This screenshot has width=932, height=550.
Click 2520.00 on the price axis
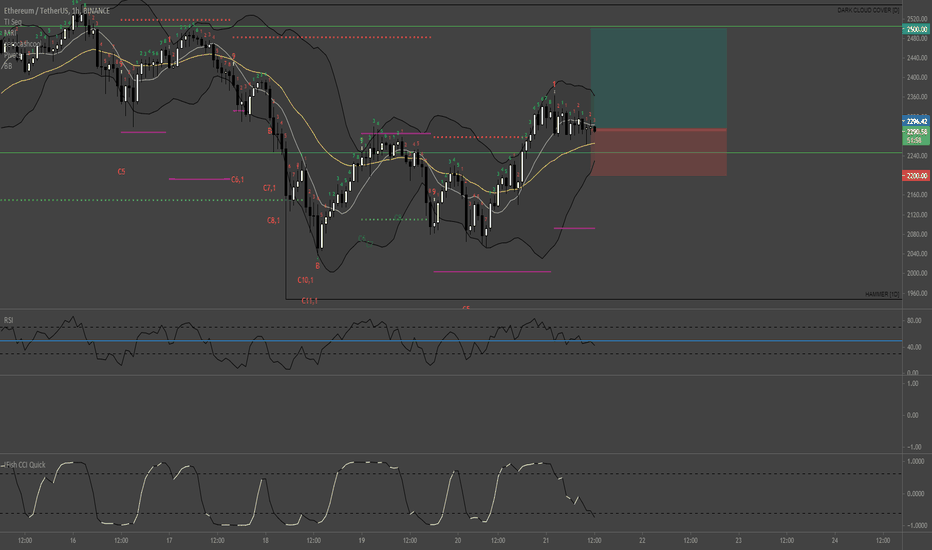pos(917,19)
